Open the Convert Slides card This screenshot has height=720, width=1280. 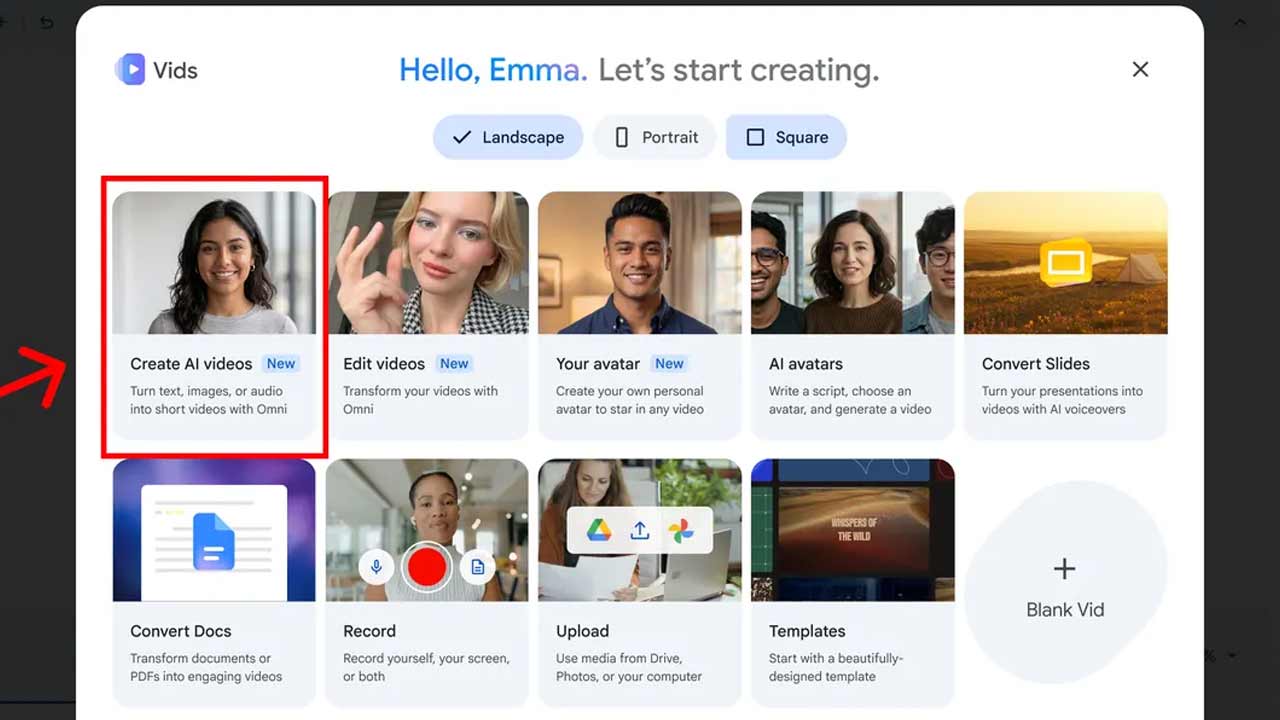(x=1066, y=315)
